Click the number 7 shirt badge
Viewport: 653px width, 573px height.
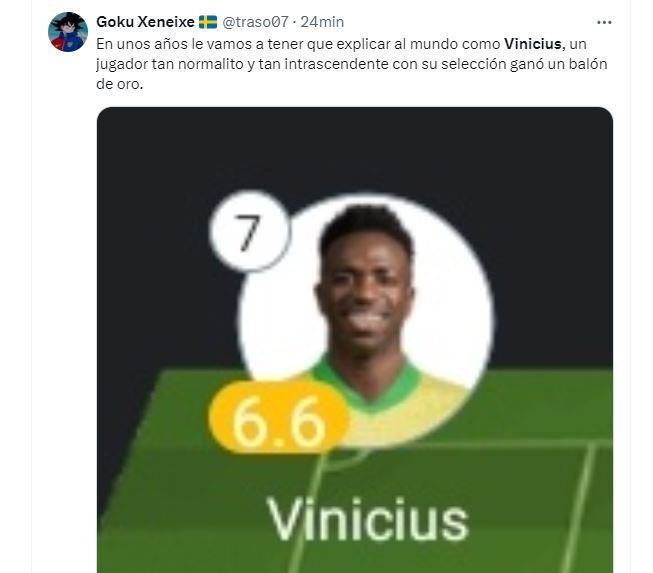coord(249,231)
